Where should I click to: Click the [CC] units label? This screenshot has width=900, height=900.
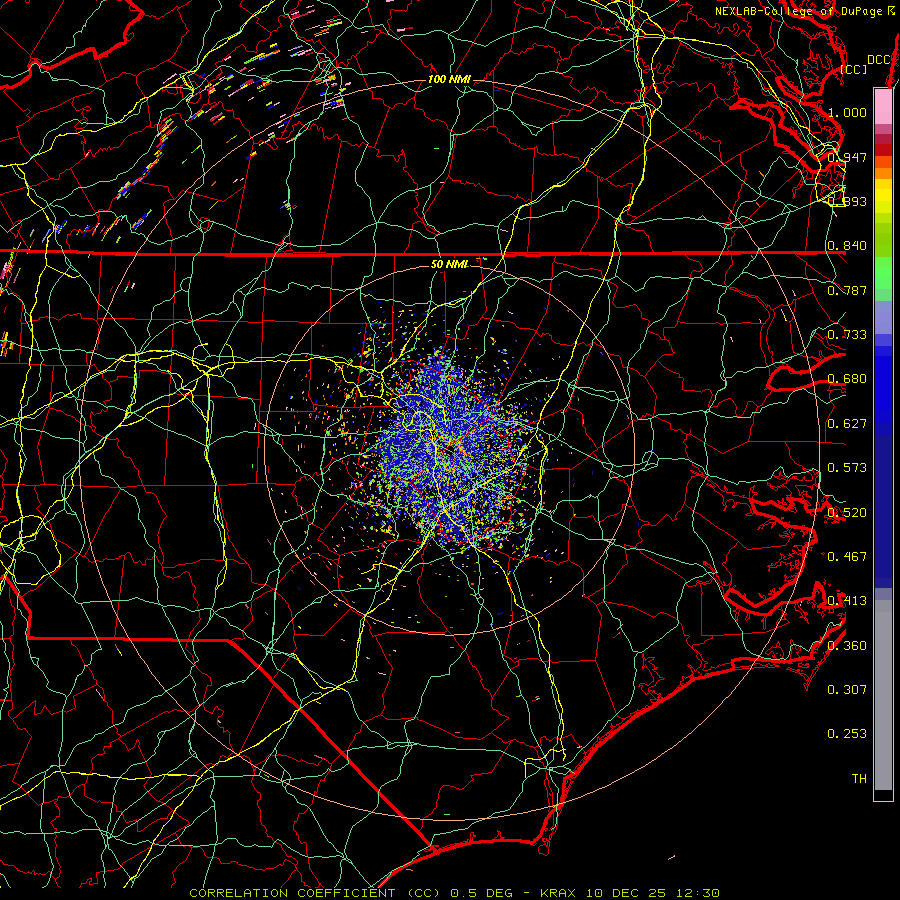pyautogui.click(x=853, y=69)
